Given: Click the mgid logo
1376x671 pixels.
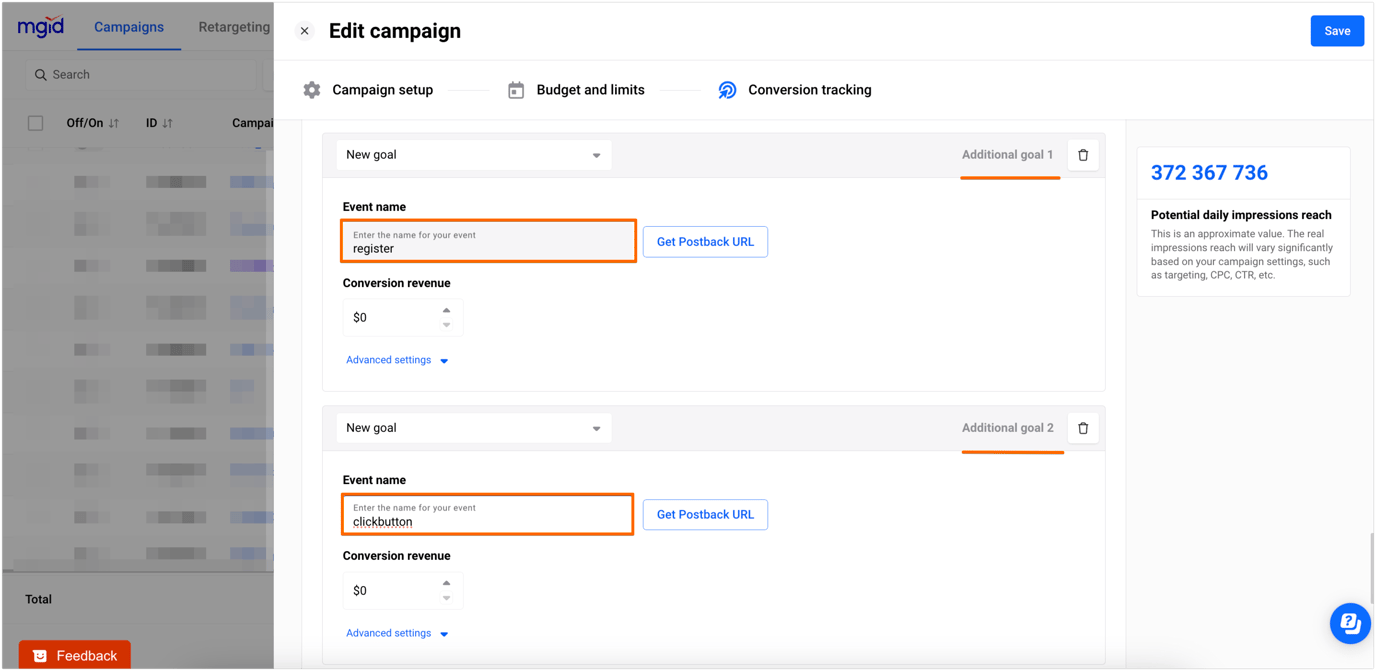Looking at the screenshot, I should tap(40, 26).
